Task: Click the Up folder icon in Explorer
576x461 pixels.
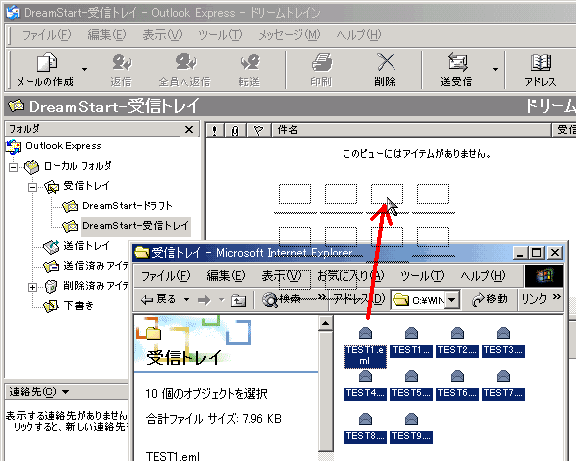Action: pos(238,300)
